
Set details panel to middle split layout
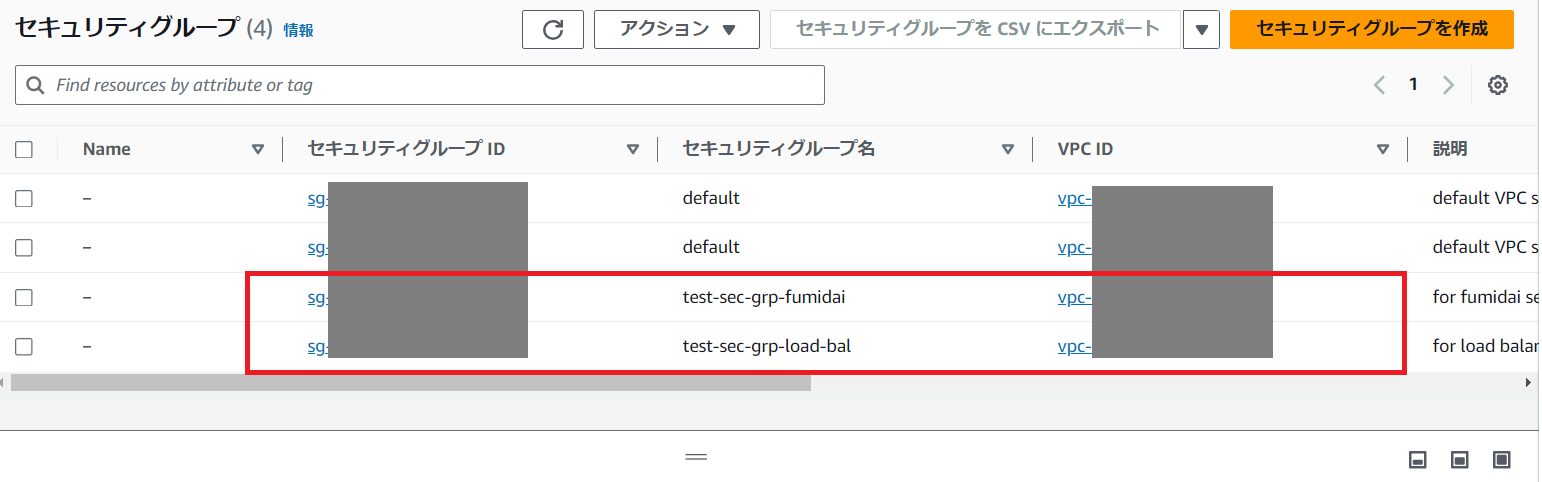1459,459
